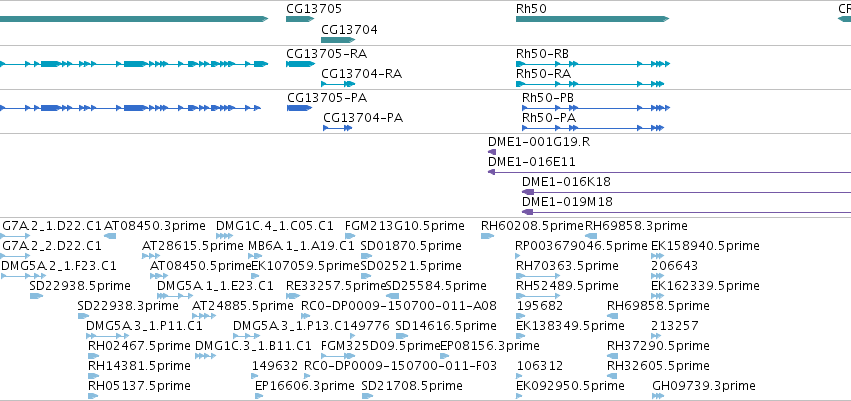Open the RE33257.5prime EST feature
Viewport: 851px width, 401px height.
(293, 296)
